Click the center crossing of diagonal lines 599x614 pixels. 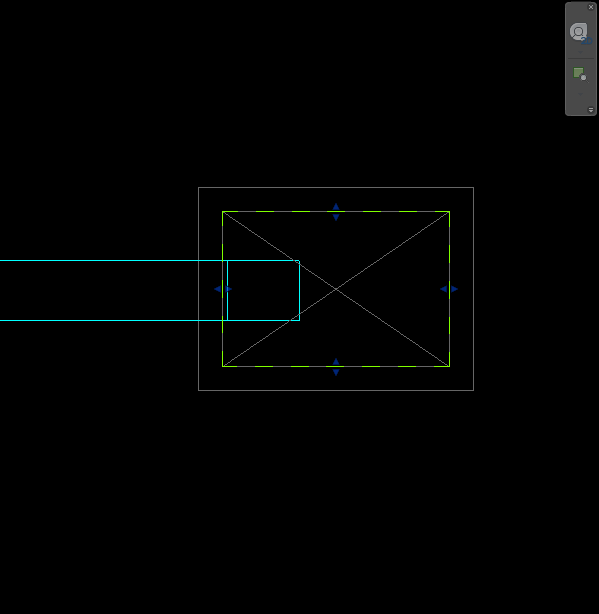pyautogui.click(x=336, y=289)
